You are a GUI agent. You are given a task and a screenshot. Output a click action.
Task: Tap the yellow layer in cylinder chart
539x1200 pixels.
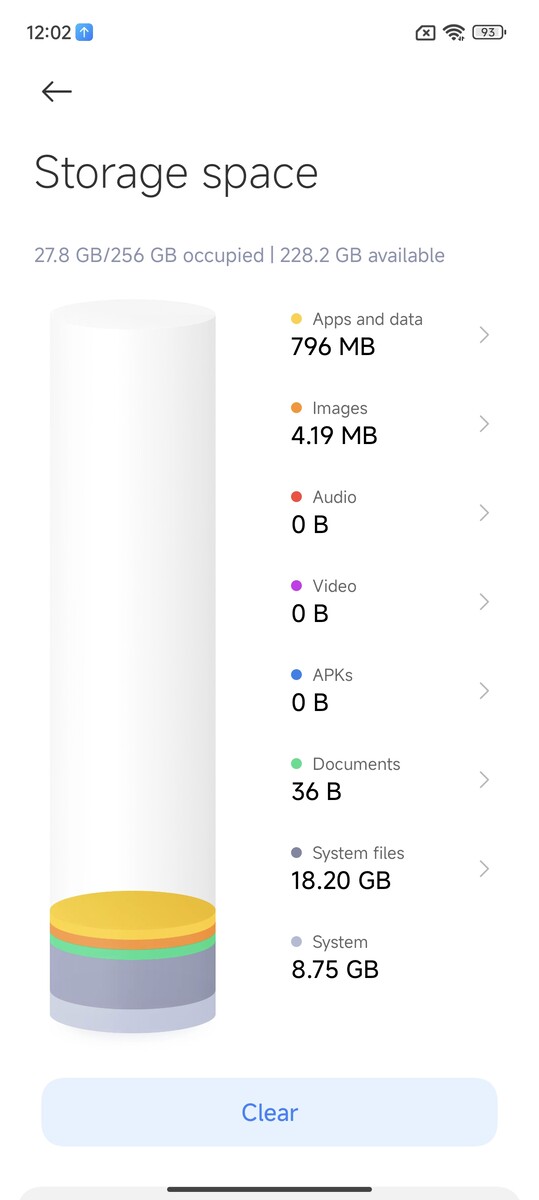pyautogui.click(x=133, y=913)
